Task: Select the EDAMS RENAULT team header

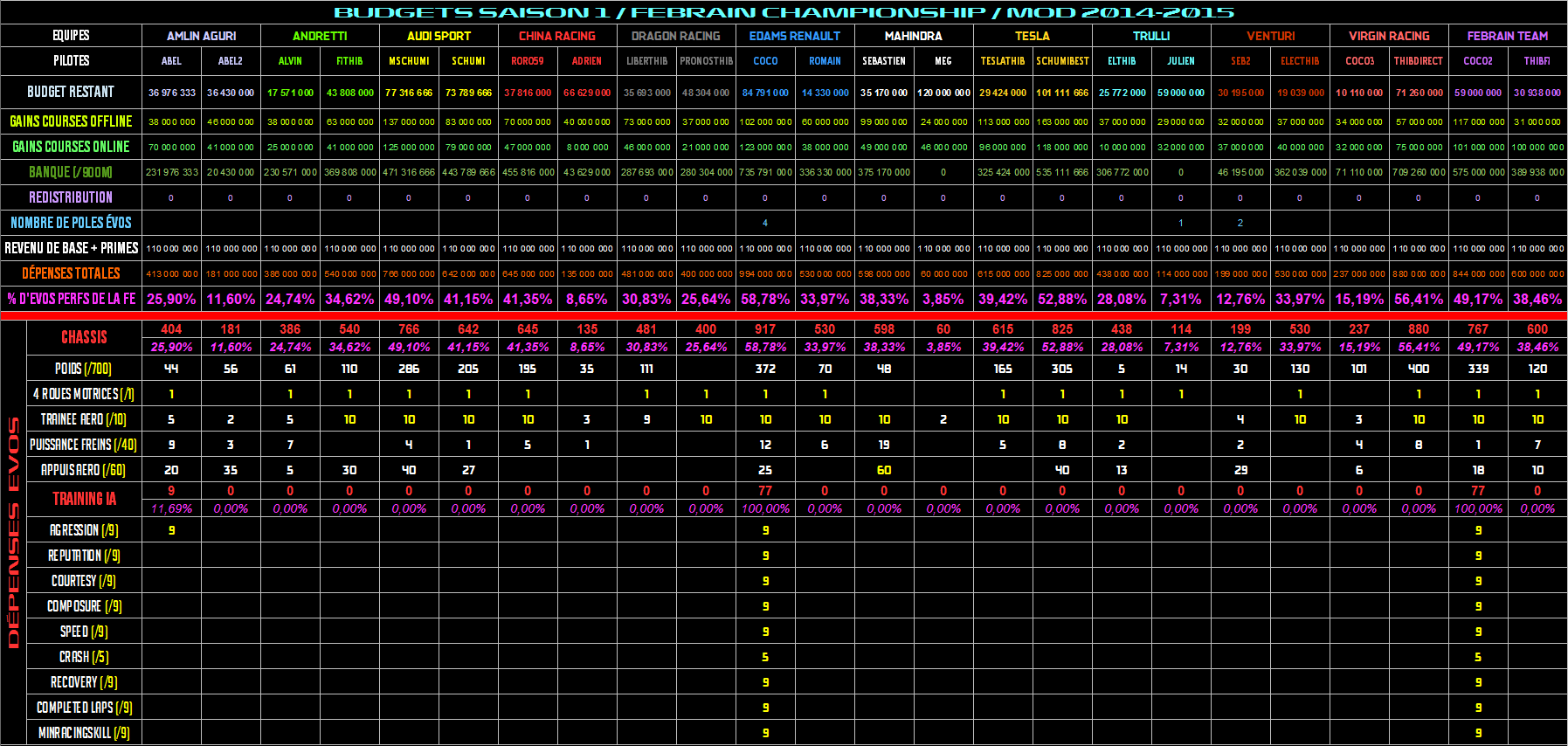Action: click(794, 36)
